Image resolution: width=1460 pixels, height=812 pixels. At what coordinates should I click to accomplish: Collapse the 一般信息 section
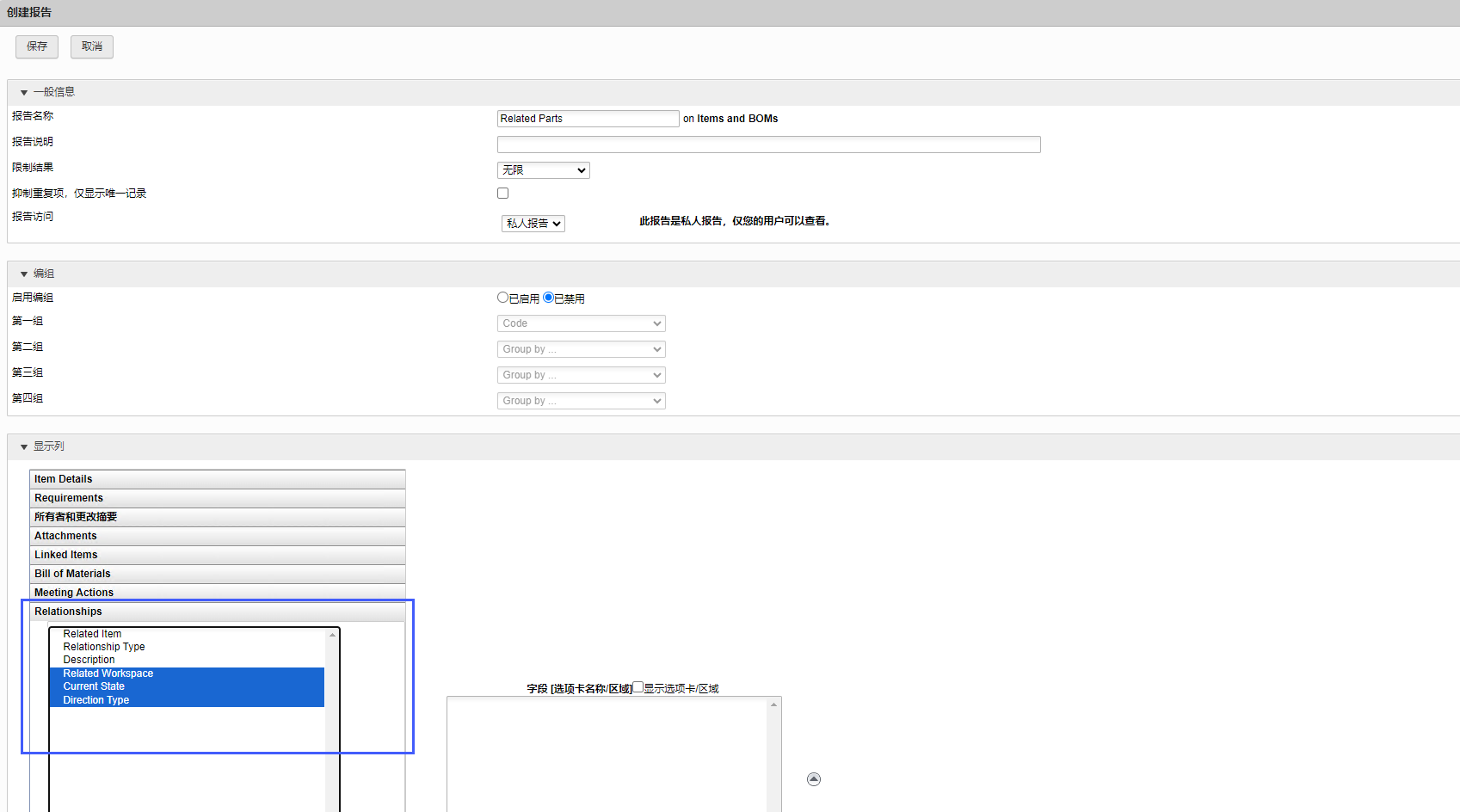pyautogui.click(x=24, y=93)
